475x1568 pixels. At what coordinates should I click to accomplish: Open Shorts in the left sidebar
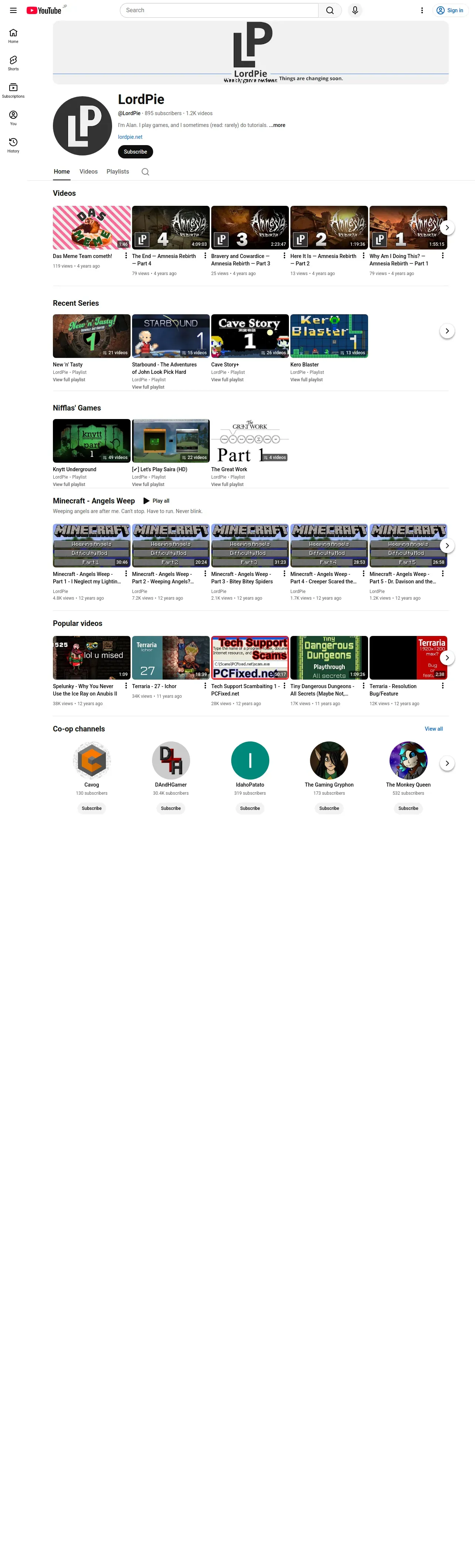13,63
